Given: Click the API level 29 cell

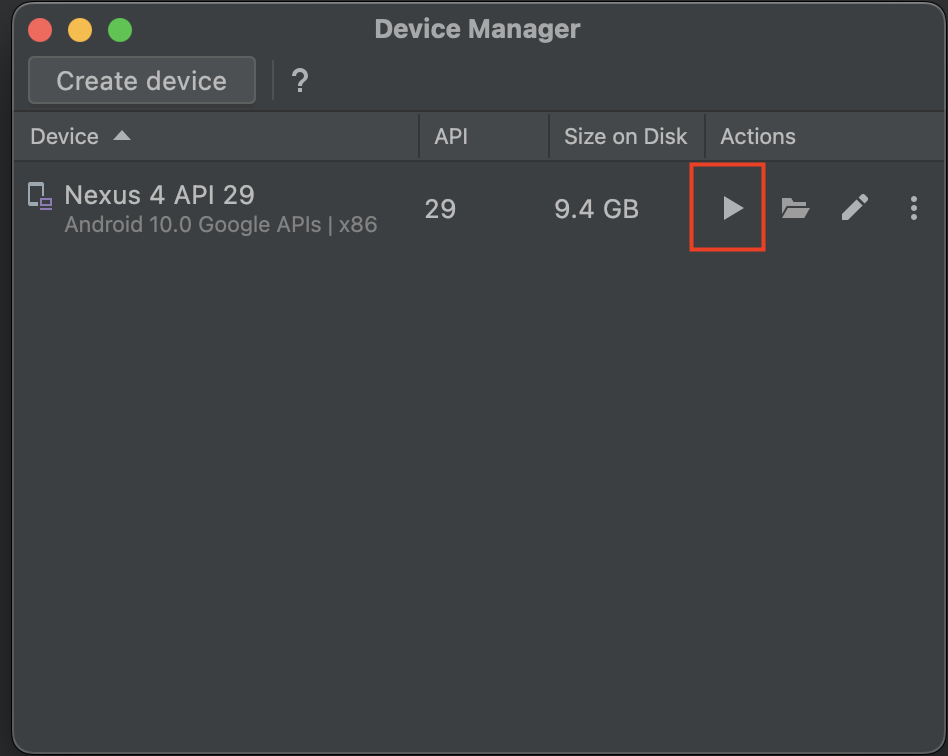Looking at the screenshot, I should click(440, 209).
